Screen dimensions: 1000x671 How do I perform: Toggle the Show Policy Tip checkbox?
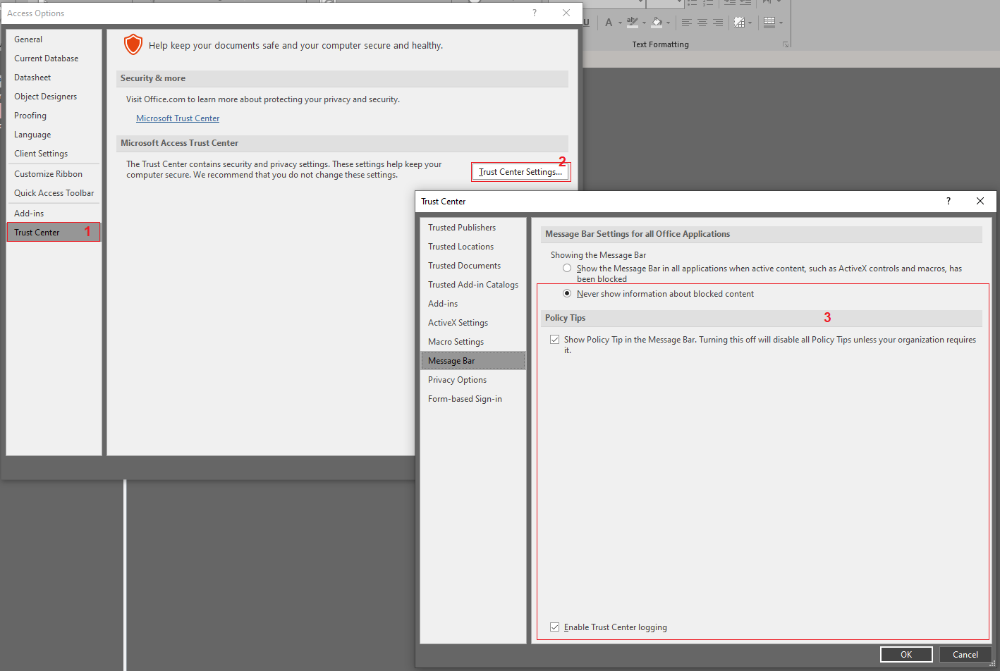click(555, 339)
